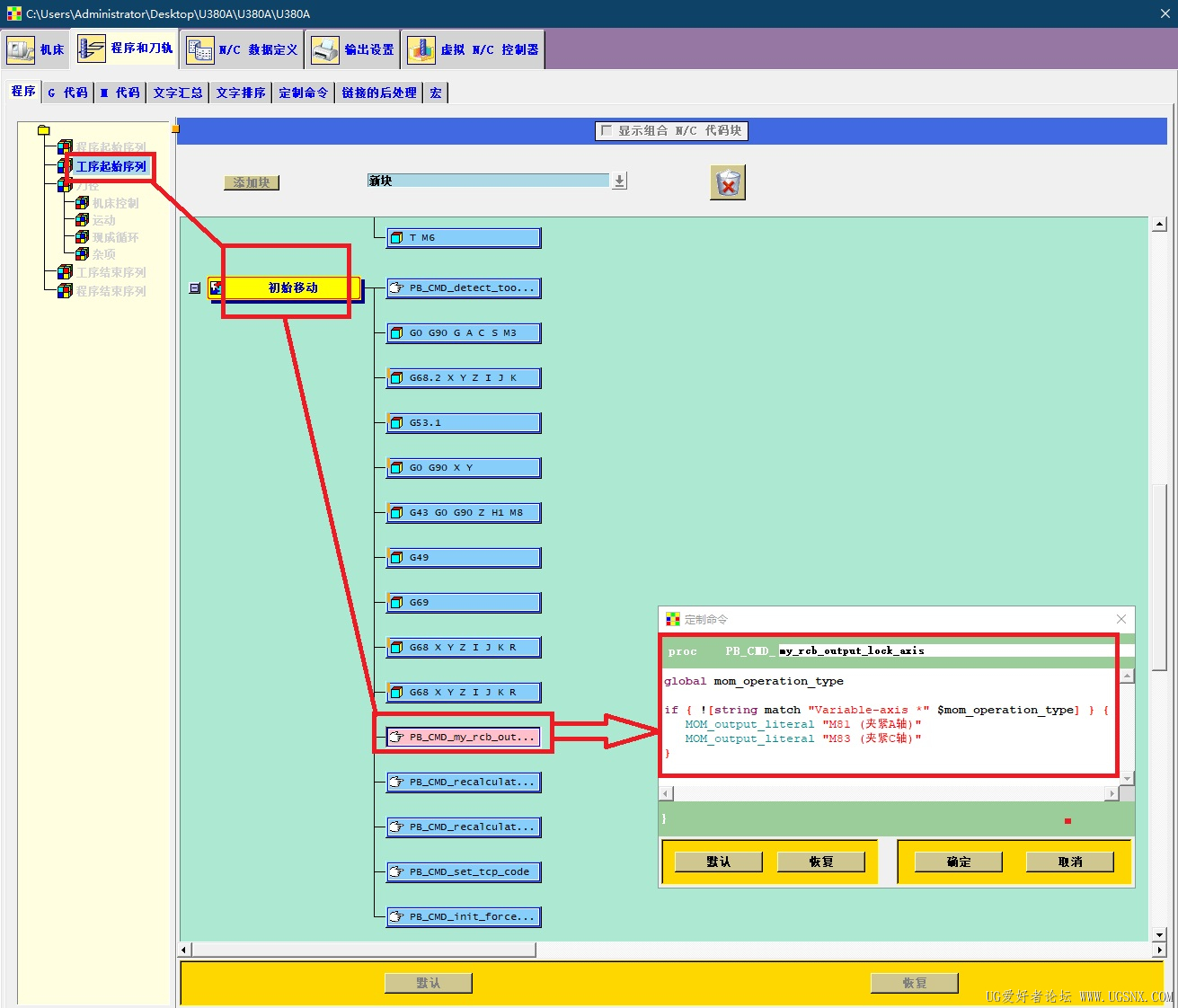The height and width of the screenshot is (1008, 1178).
Task: Toggle the 显示组合 N/C 代码块 checkbox
Action: [607, 130]
